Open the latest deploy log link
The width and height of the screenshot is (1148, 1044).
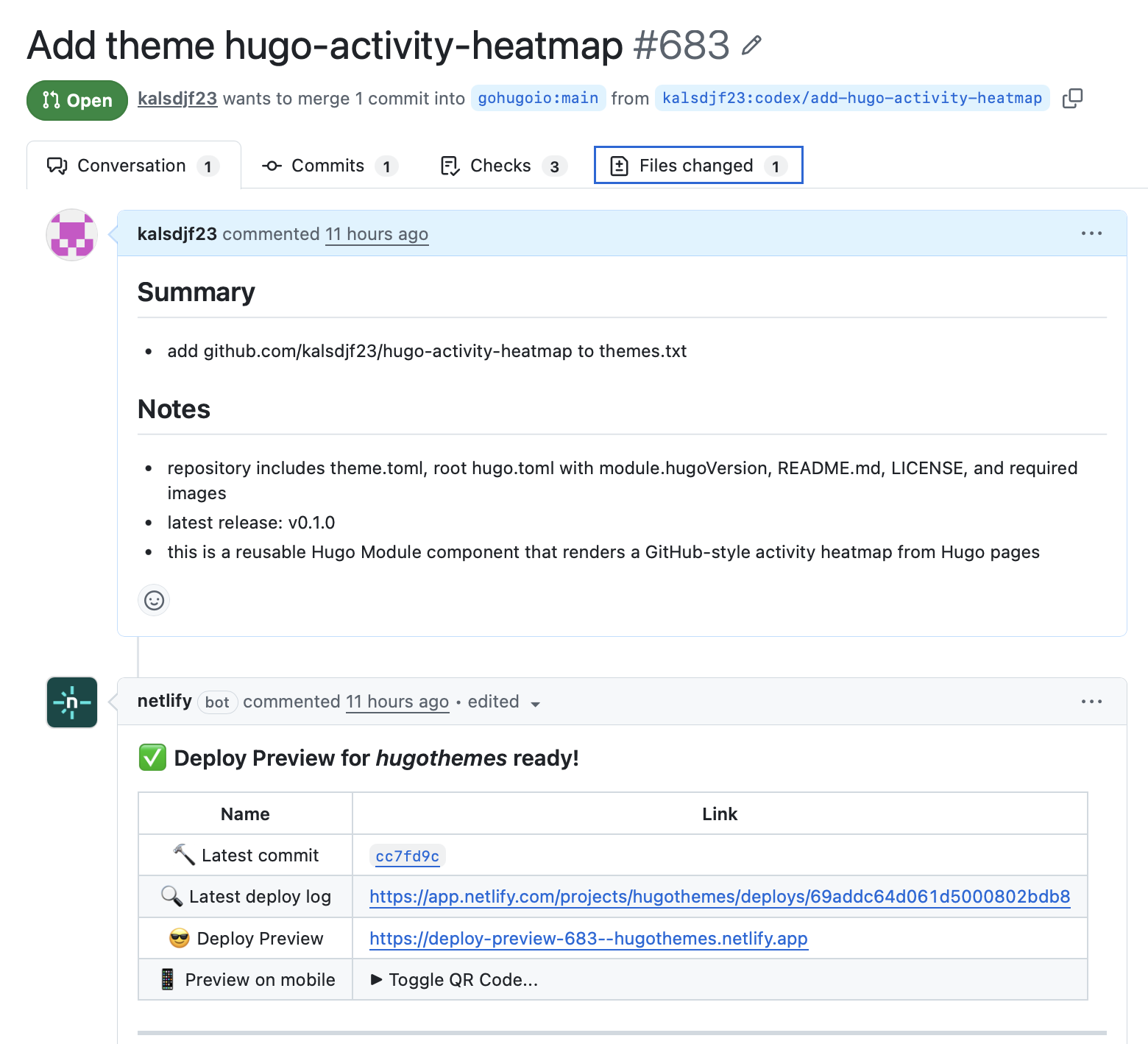pos(719,897)
